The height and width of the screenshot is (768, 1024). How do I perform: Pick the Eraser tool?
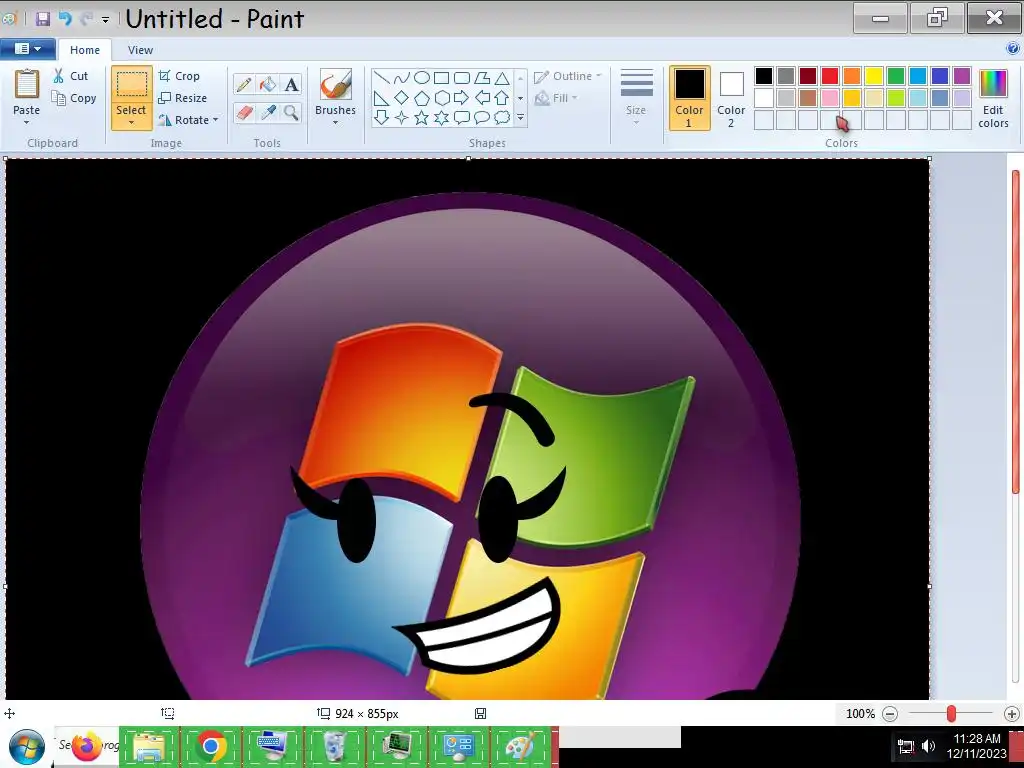click(244, 112)
